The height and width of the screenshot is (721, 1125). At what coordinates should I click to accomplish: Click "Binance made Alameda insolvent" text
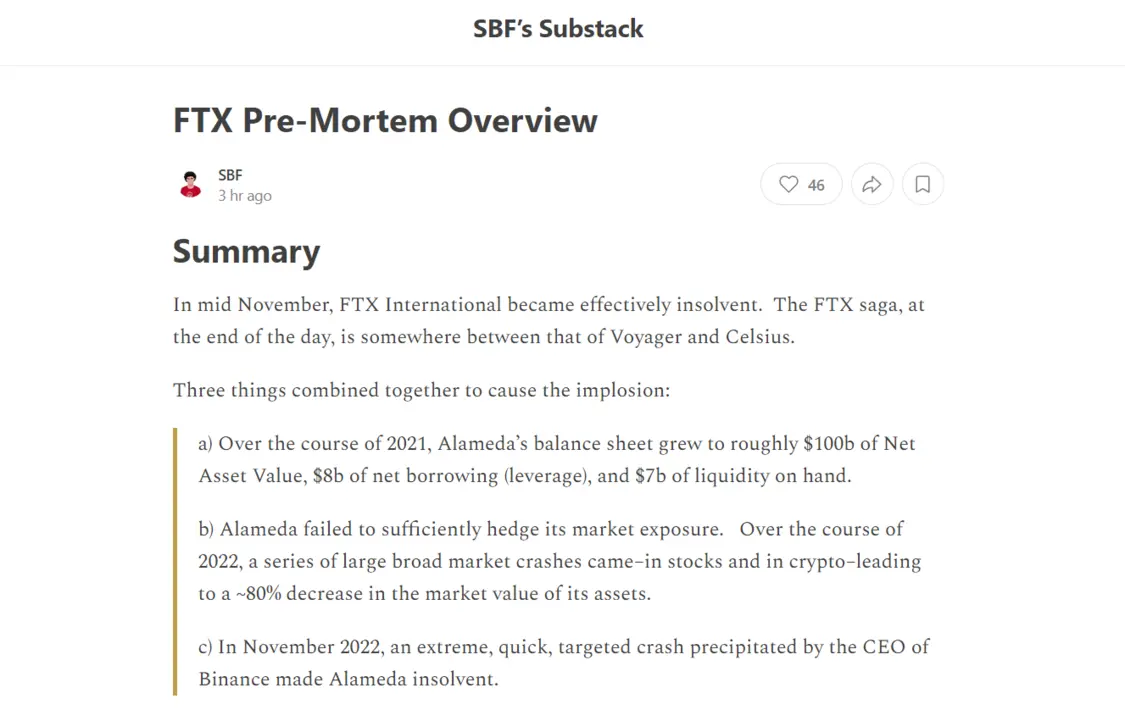tap(347, 679)
